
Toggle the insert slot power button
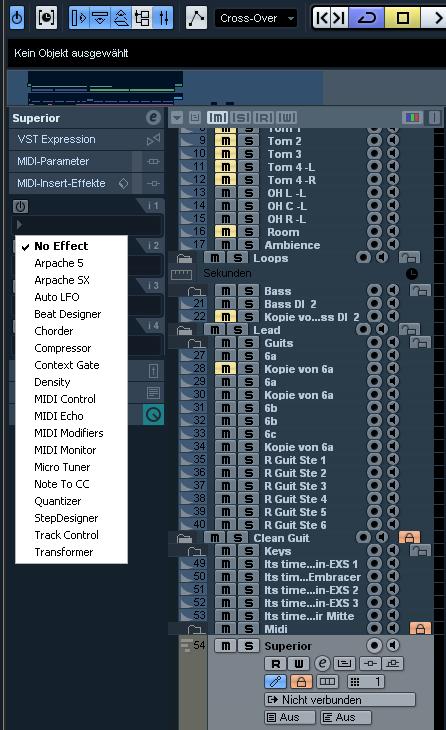pos(20,206)
